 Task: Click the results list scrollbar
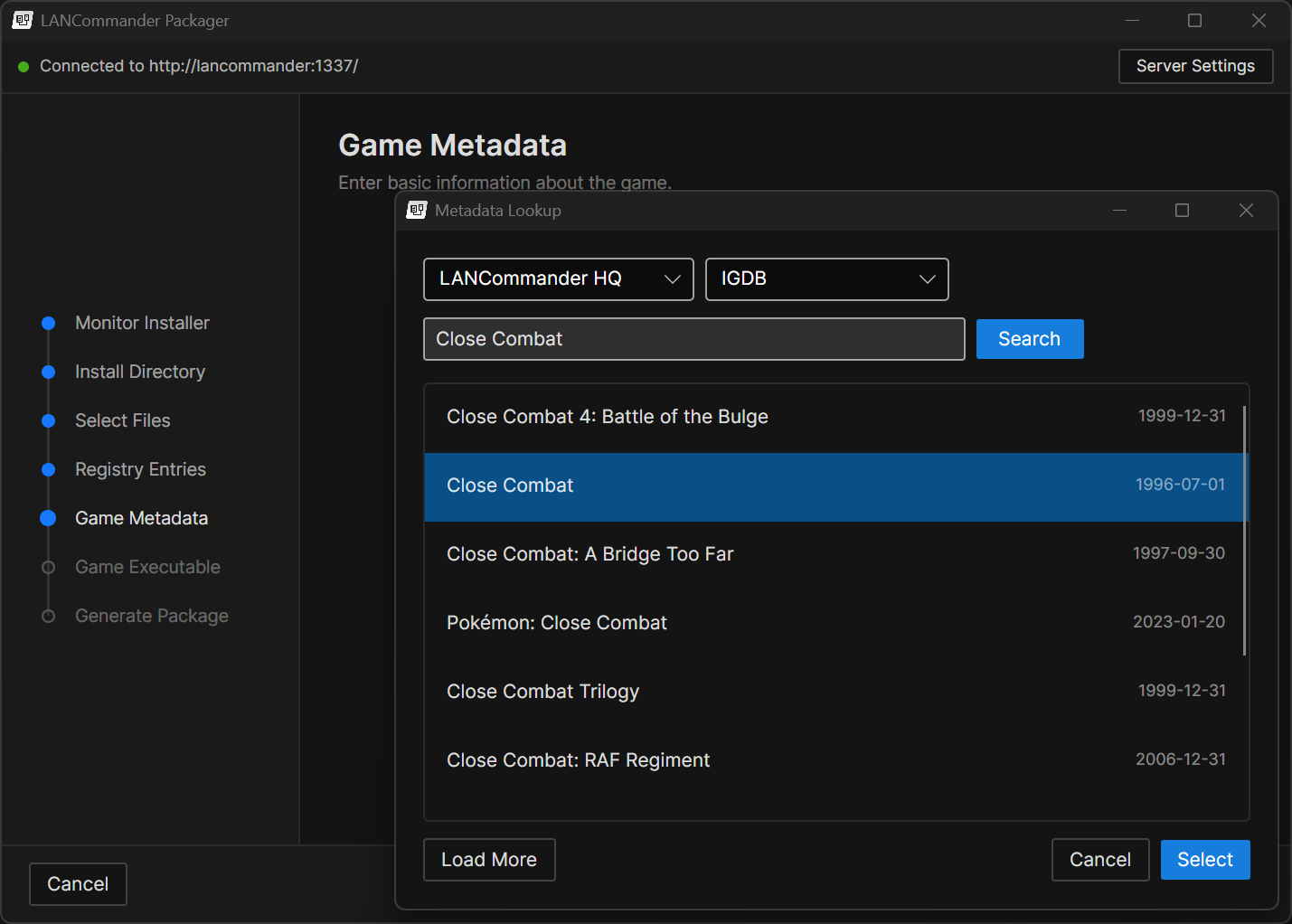pyautogui.click(x=1245, y=531)
